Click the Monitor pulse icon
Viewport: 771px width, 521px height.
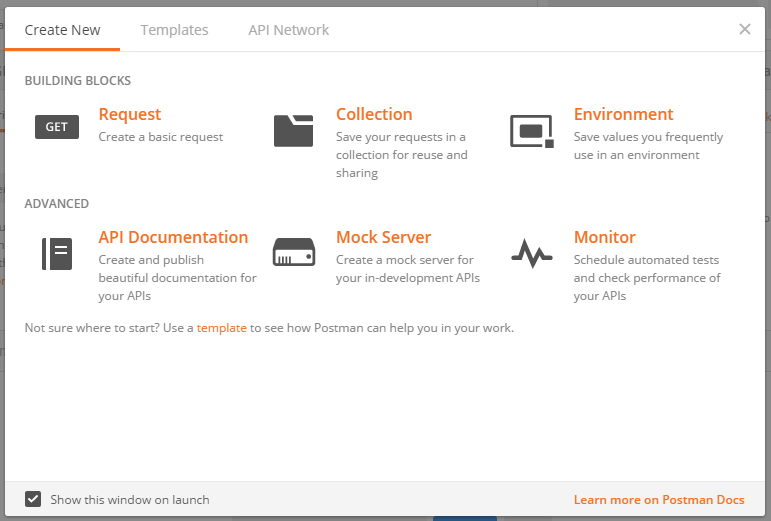pos(532,253)
